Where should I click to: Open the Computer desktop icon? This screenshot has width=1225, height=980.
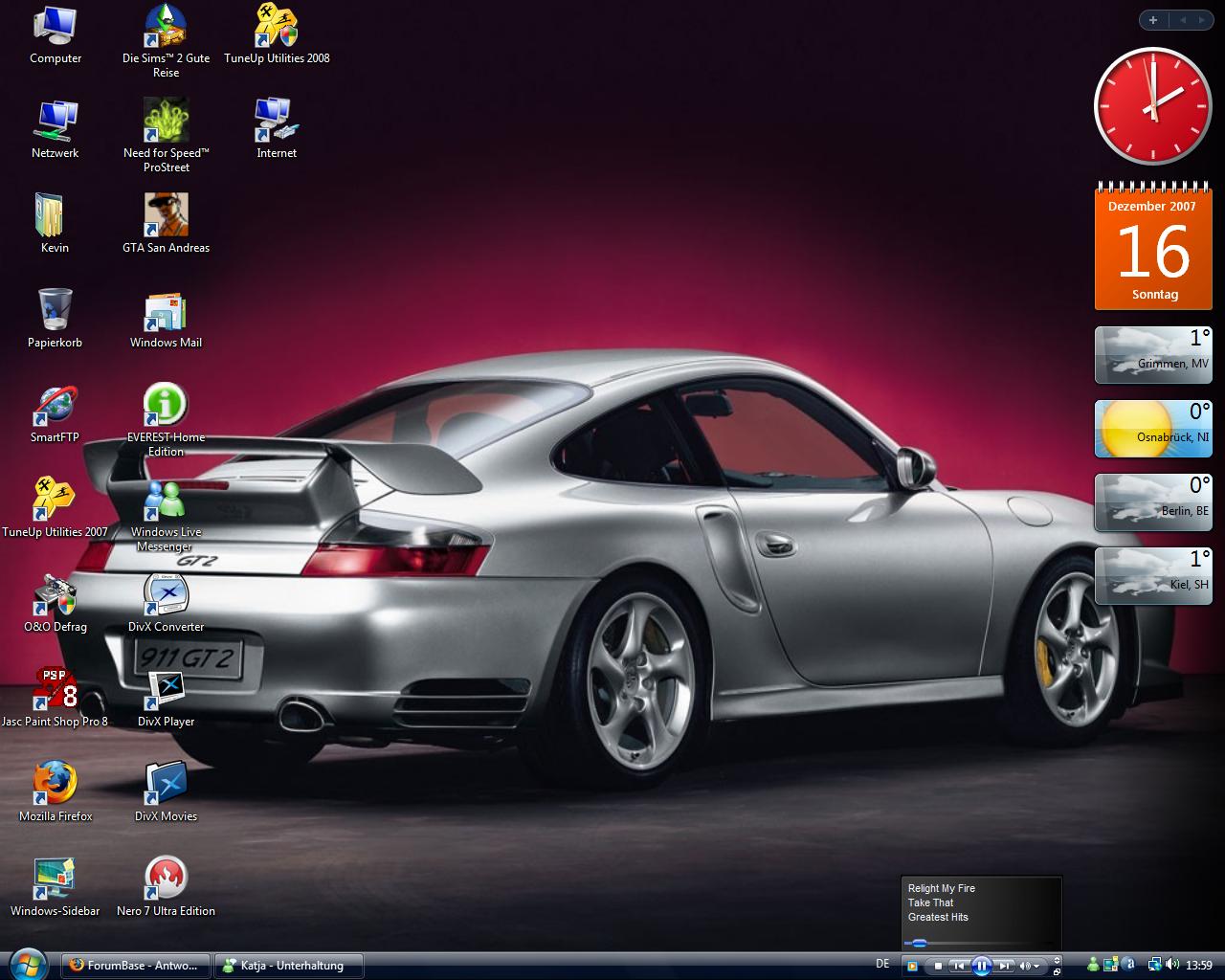point(56,35)
